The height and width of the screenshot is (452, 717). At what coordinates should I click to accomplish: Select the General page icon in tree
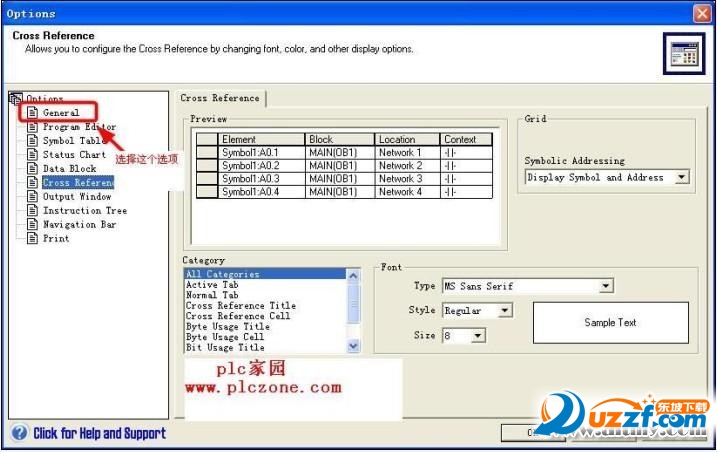(32, 112)
